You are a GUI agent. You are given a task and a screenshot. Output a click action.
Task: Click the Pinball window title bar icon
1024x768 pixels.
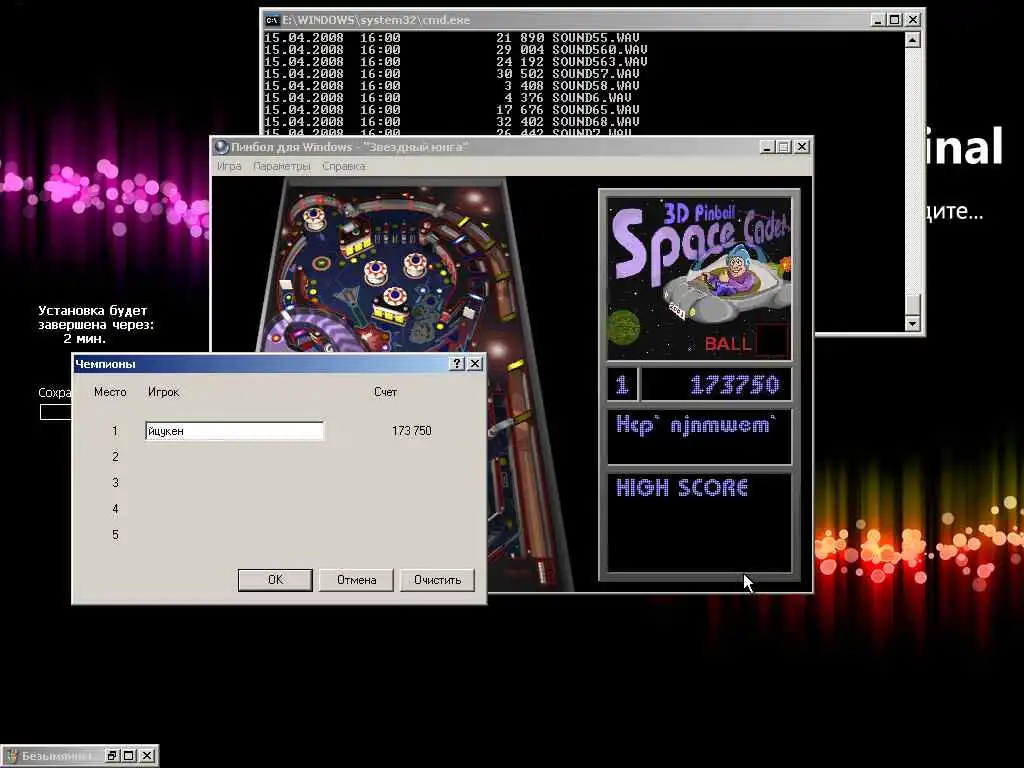tap(221, 147)
